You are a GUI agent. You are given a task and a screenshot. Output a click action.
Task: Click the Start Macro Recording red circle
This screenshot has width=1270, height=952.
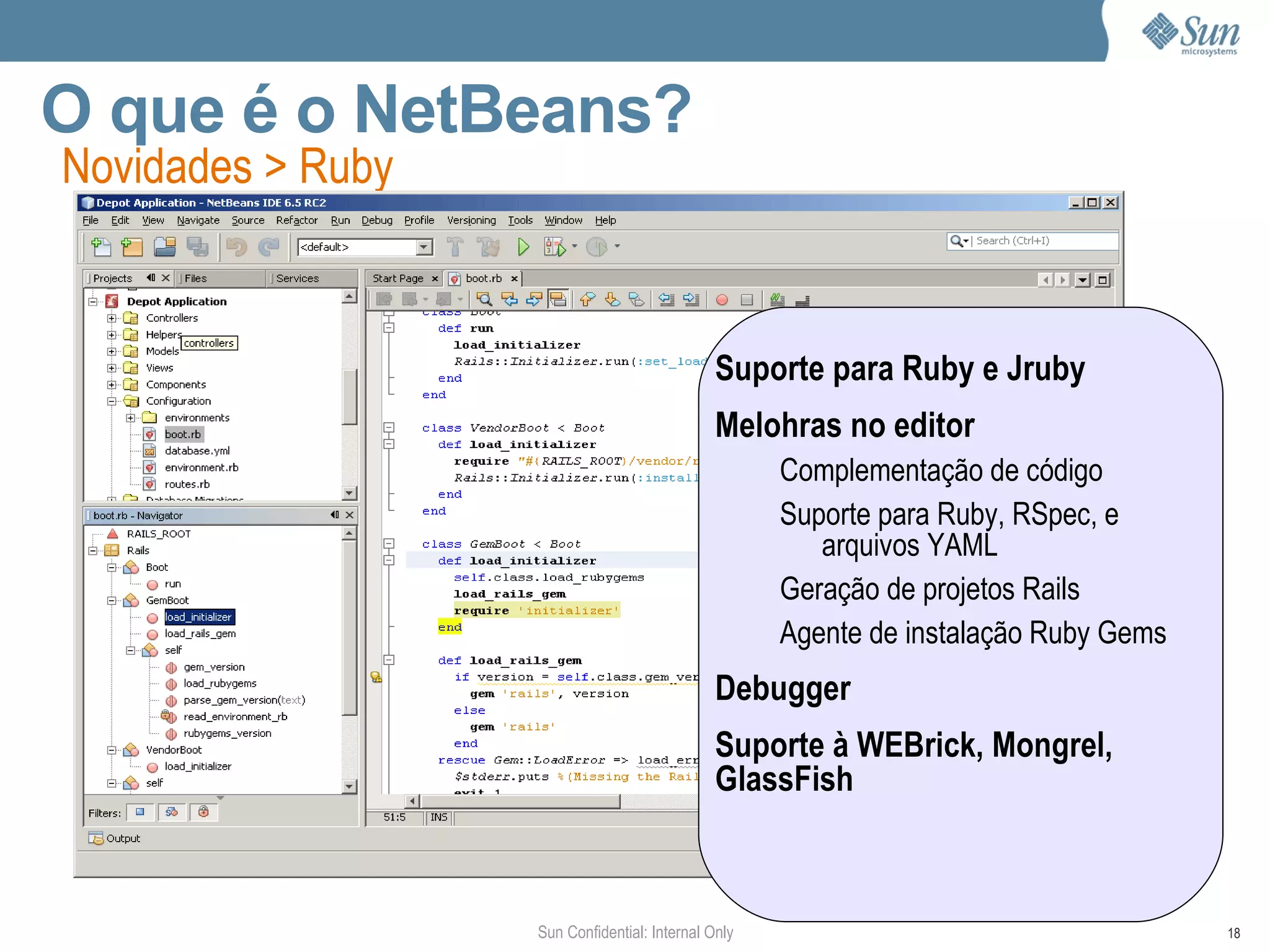722,300
